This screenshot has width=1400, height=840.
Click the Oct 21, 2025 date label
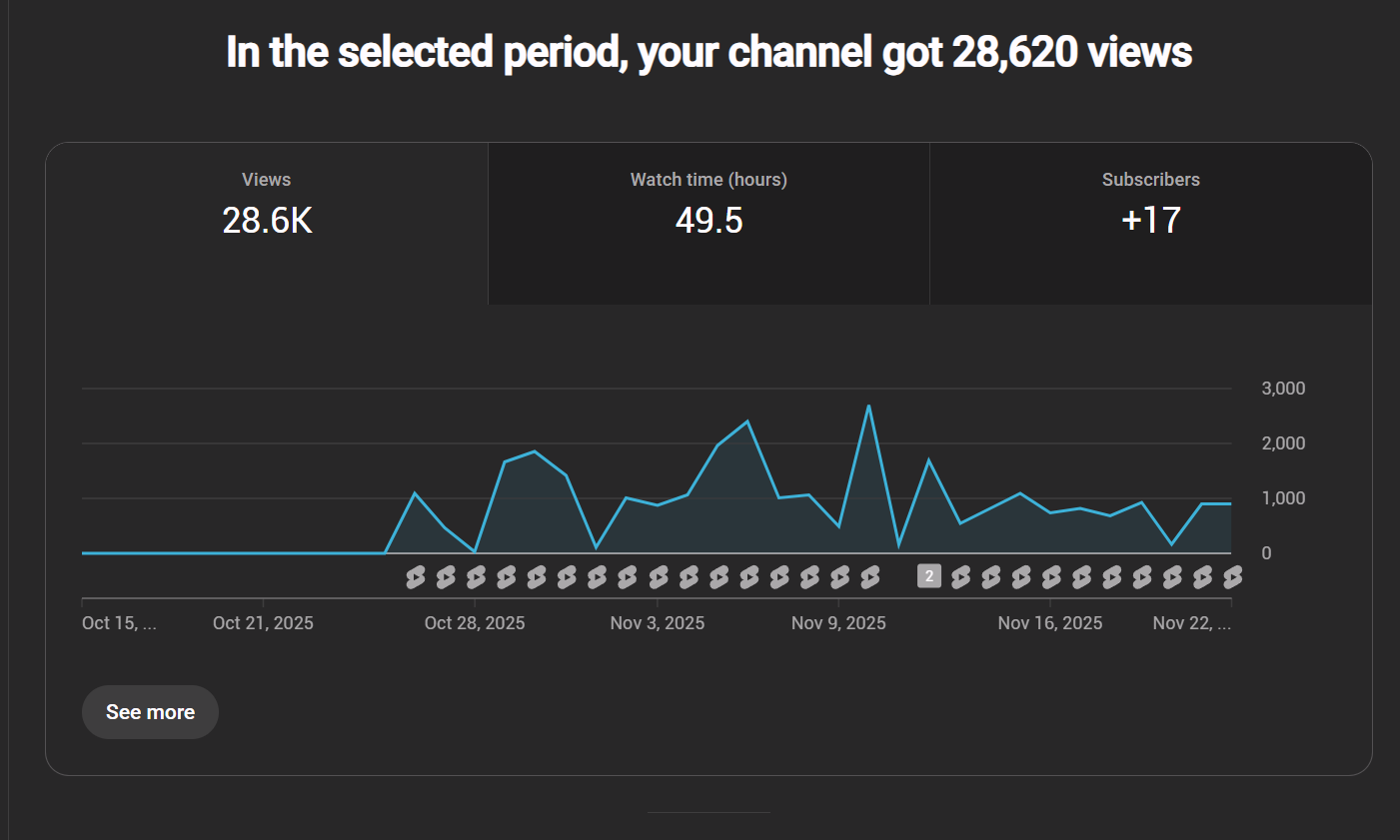[x=263, y=623]
